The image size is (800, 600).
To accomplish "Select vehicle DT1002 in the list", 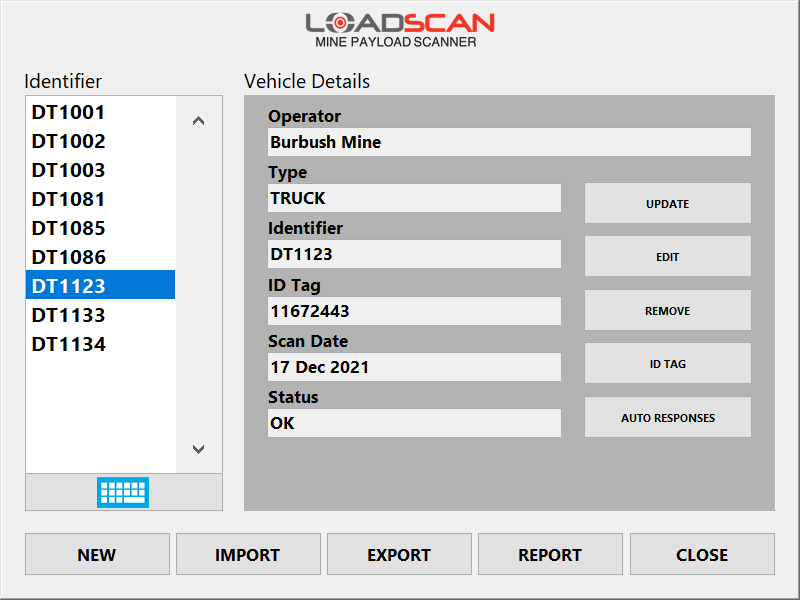I will click(x=101, y=141).
